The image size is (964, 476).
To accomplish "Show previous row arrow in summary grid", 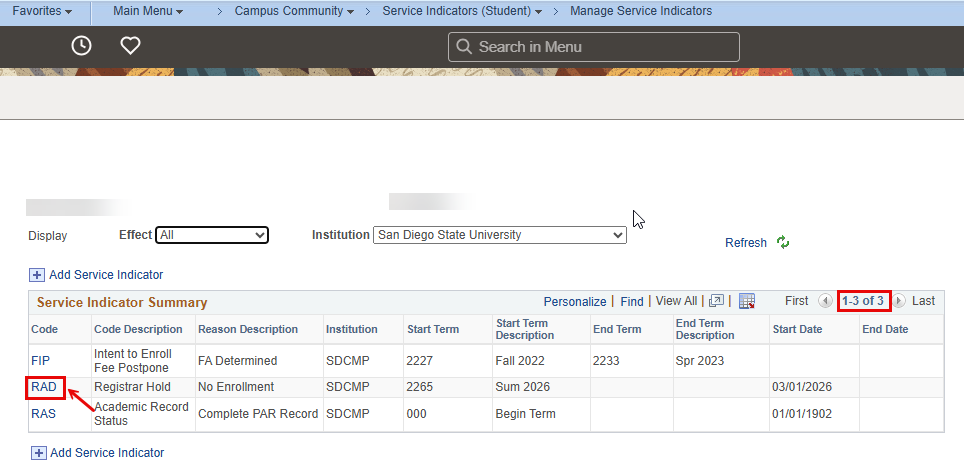I will [x=825, y=301].
